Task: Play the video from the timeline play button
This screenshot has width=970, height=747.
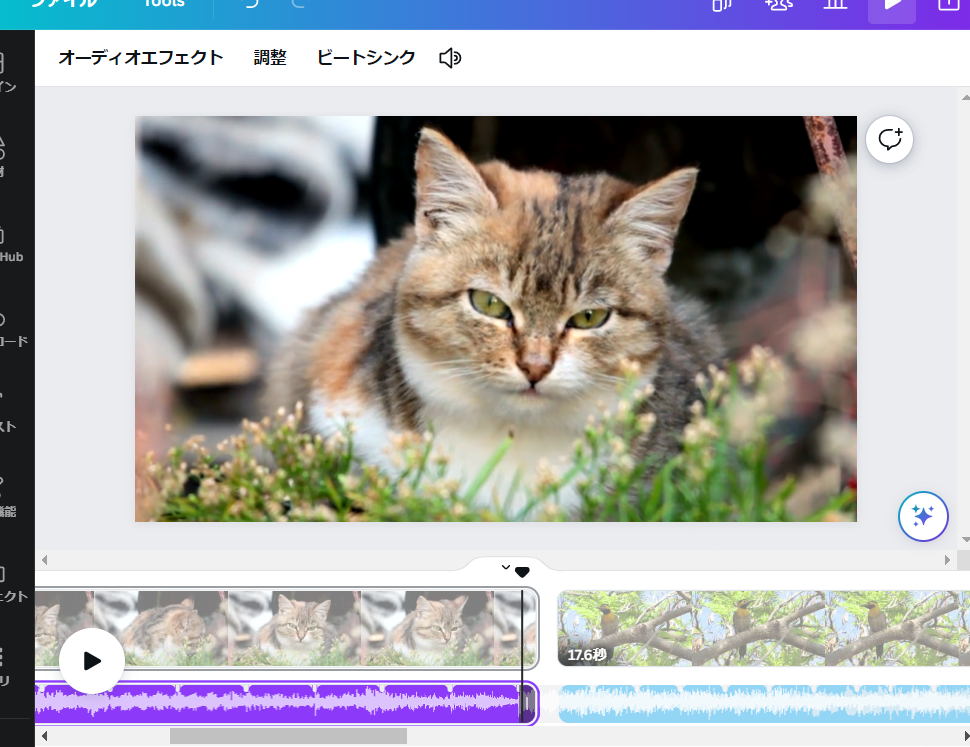Action: (92, 661)
